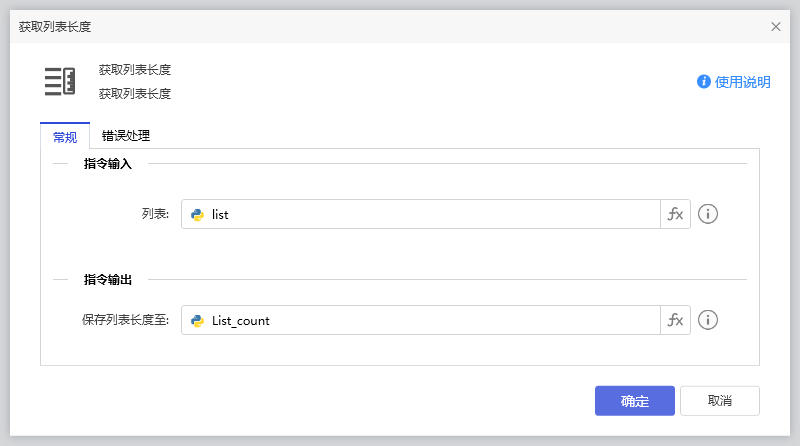Click the Python icon in the list field

point(198,214)
